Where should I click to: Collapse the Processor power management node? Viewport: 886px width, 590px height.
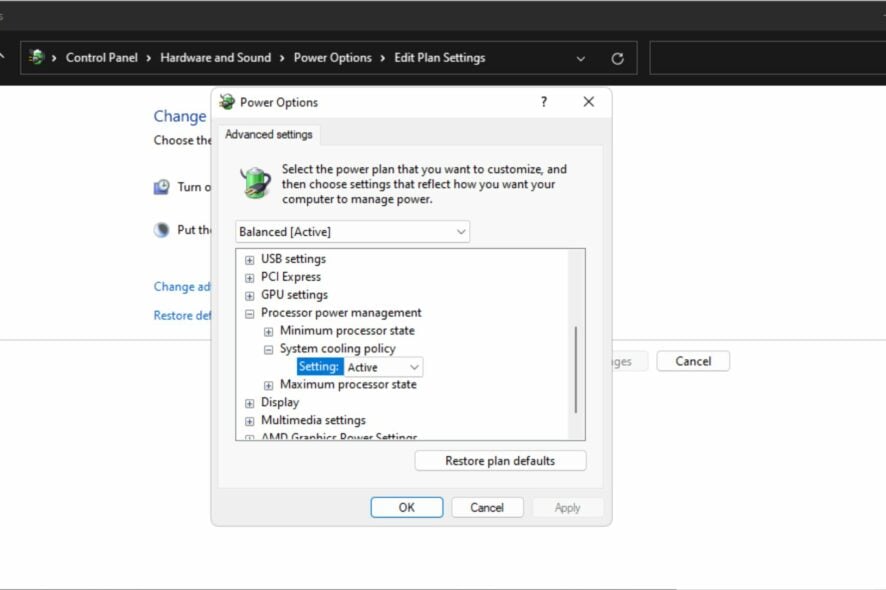[249, 314]
